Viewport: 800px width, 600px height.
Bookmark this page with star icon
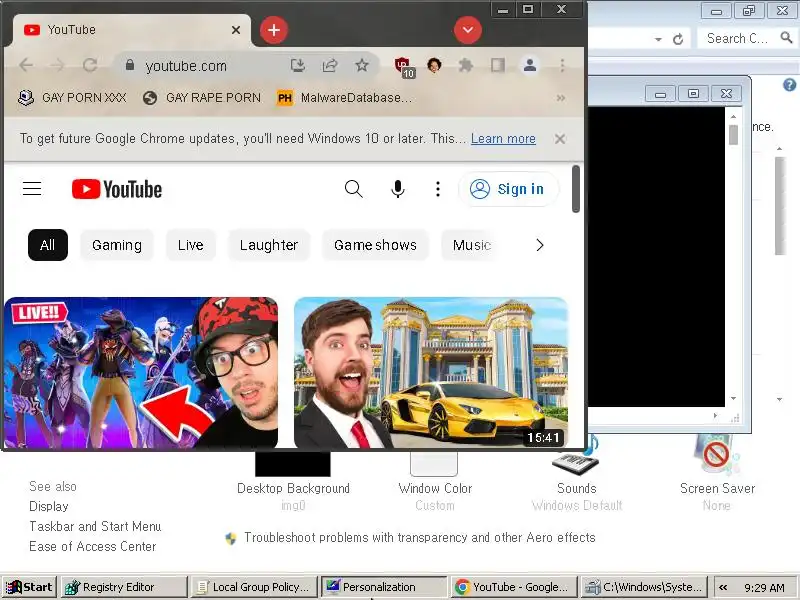pos(362,65)
